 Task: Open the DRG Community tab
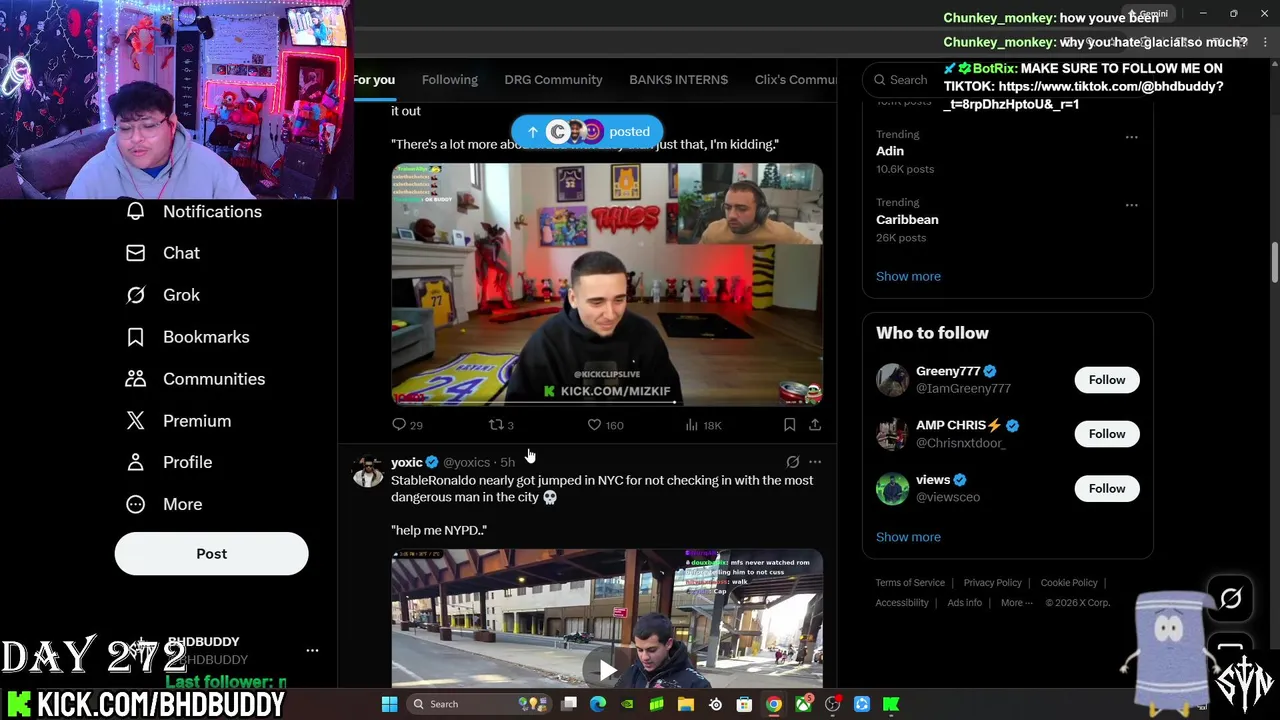[x=553, y=80]
